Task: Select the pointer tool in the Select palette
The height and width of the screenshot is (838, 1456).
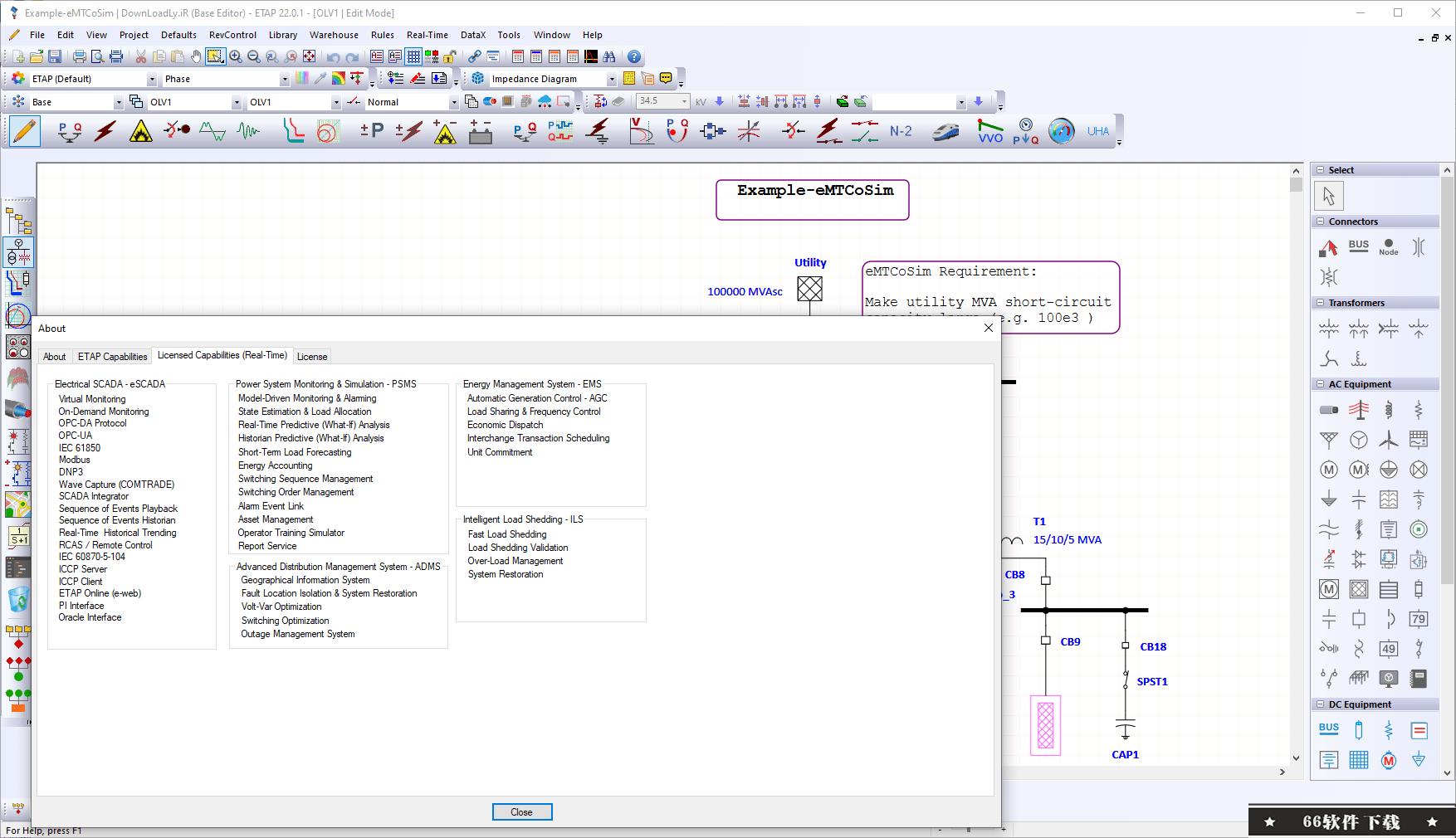Action: [1329, 197]
